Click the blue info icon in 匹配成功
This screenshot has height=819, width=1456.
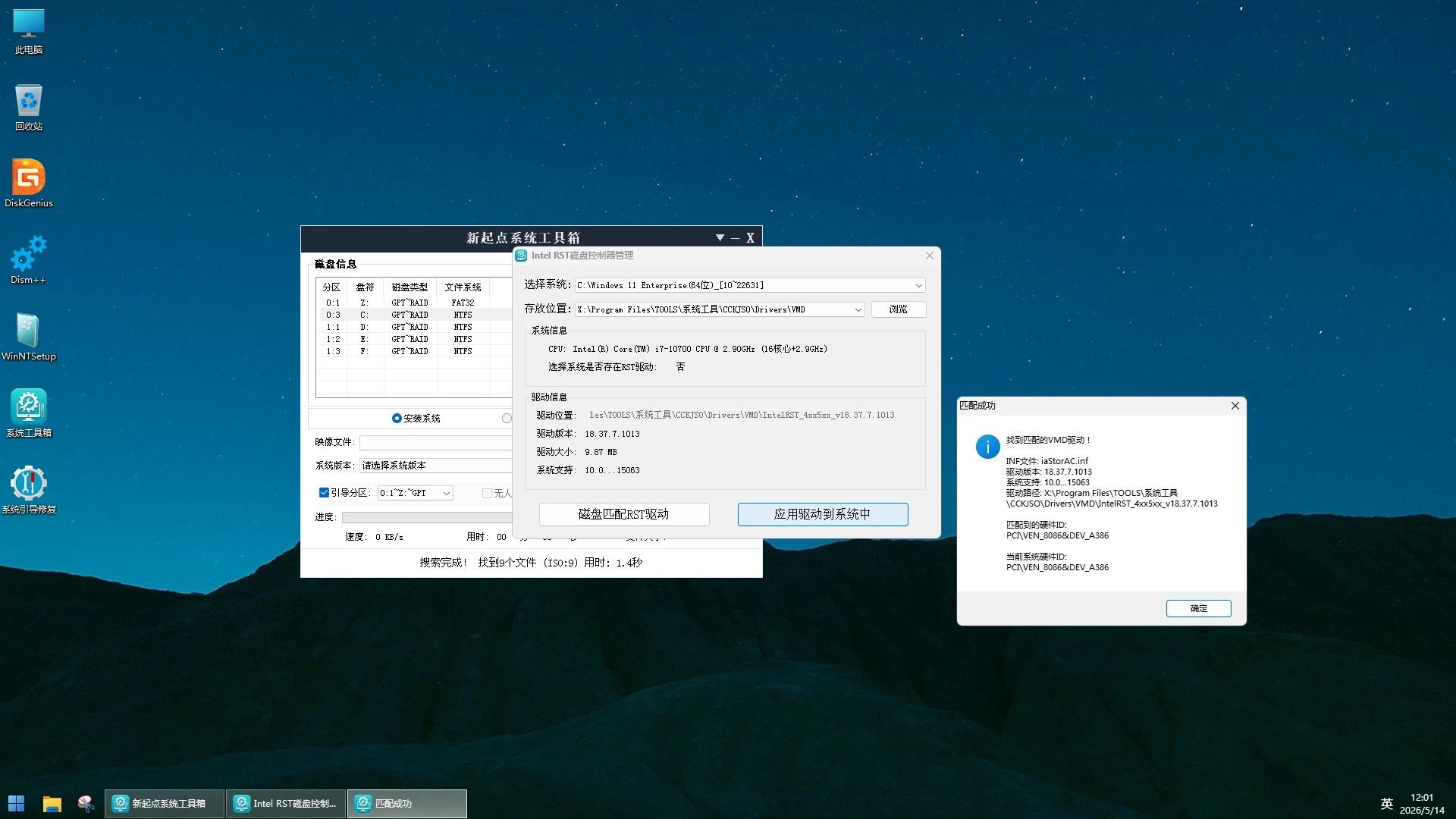(x=987, y=446)
